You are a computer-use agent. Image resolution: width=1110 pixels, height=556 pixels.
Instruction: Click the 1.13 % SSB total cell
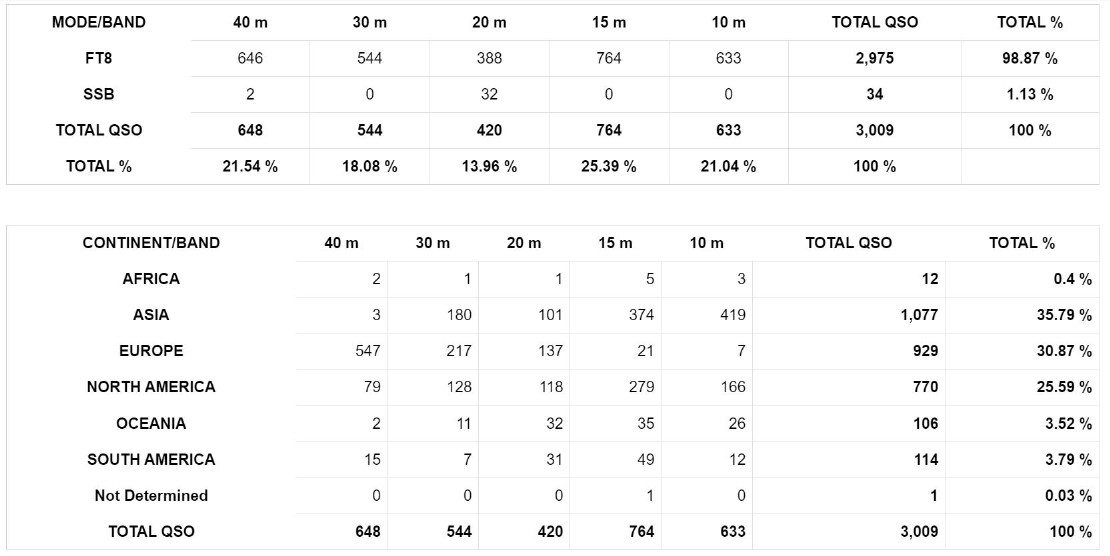coord(1029,94)
